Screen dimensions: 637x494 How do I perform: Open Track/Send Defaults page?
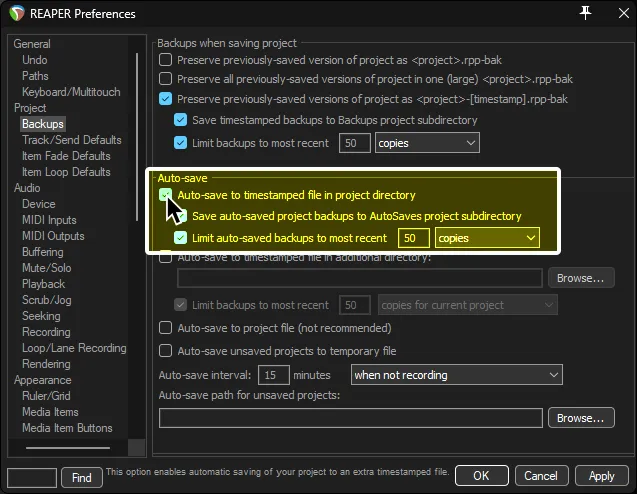tap(72, 140)
